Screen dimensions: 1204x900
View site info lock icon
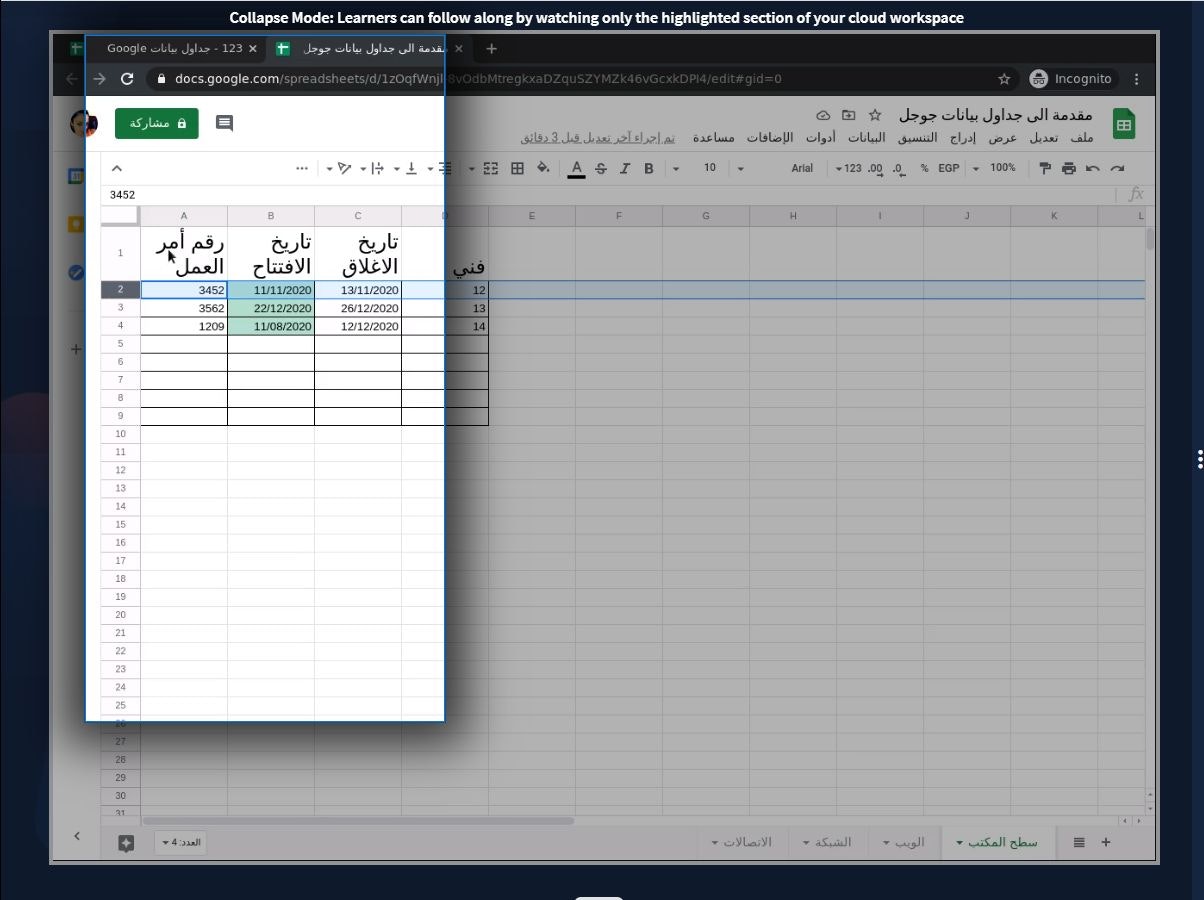pos(161,78)
